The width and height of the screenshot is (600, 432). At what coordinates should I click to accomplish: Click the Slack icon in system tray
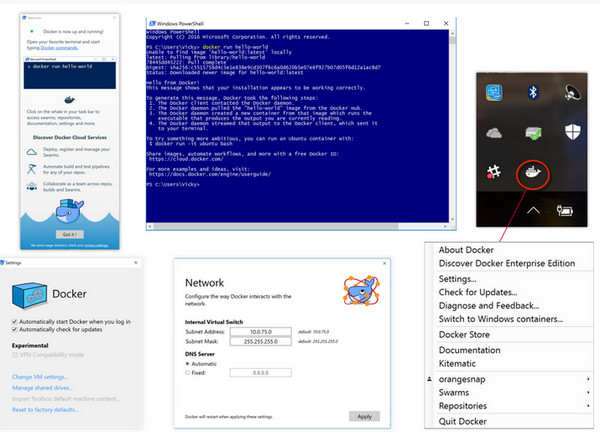coord(493,172)
